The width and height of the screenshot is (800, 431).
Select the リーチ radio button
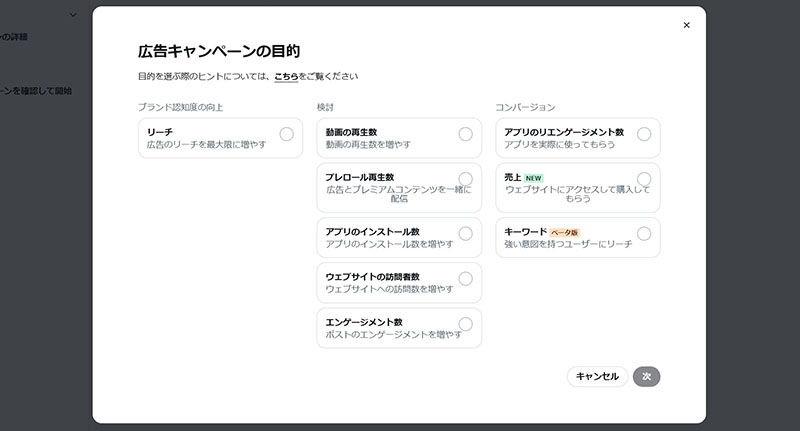point(287,134)
